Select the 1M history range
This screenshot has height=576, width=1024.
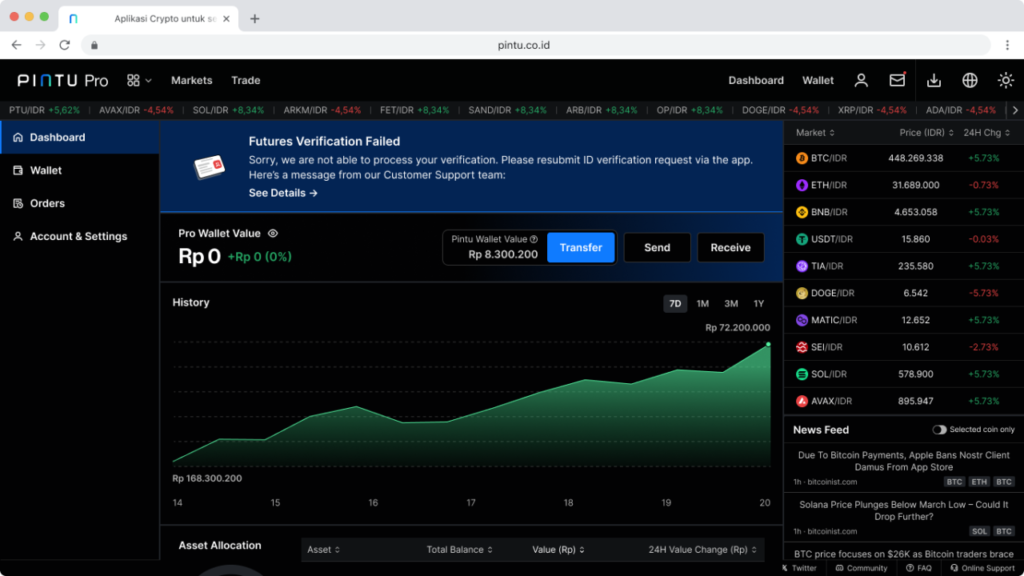[x=703, y=304]
